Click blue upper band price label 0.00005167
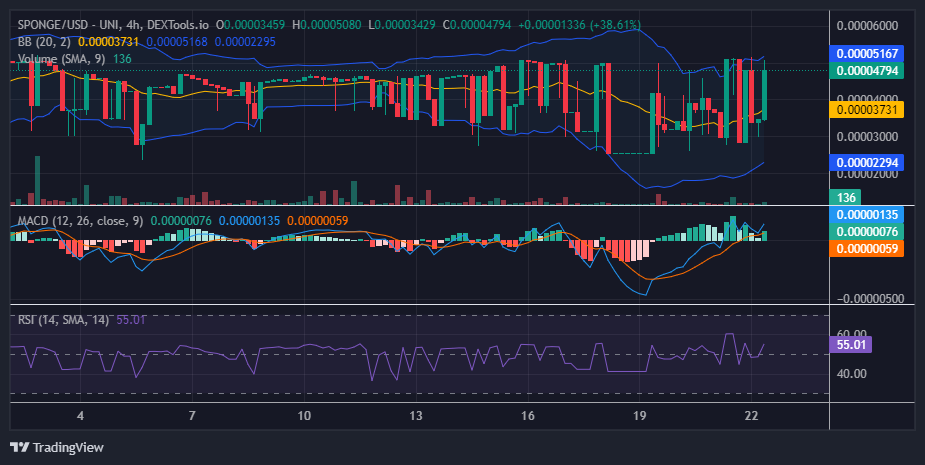The image size is (925, 465). pos(867,54)
